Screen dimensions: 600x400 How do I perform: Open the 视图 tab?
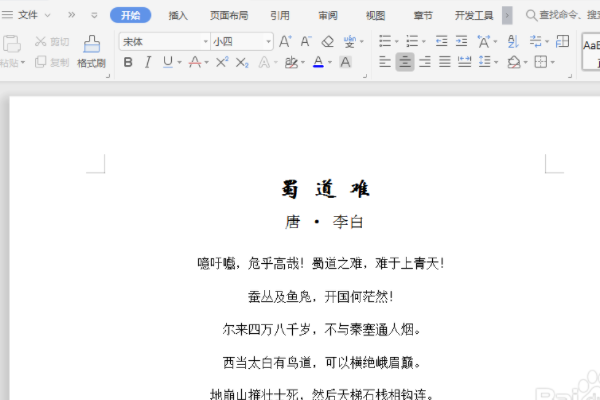(375, 15)
